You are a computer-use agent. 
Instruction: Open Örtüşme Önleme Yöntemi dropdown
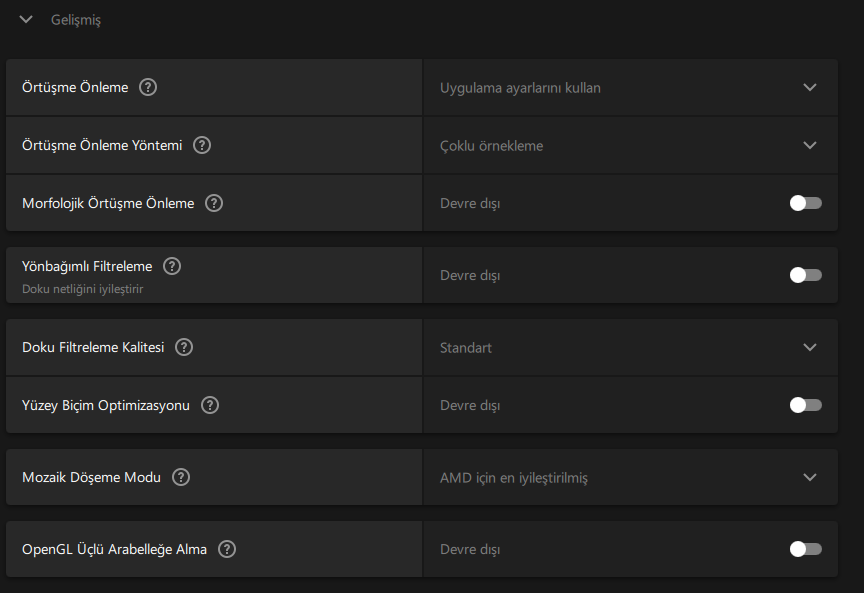(630, 145)
